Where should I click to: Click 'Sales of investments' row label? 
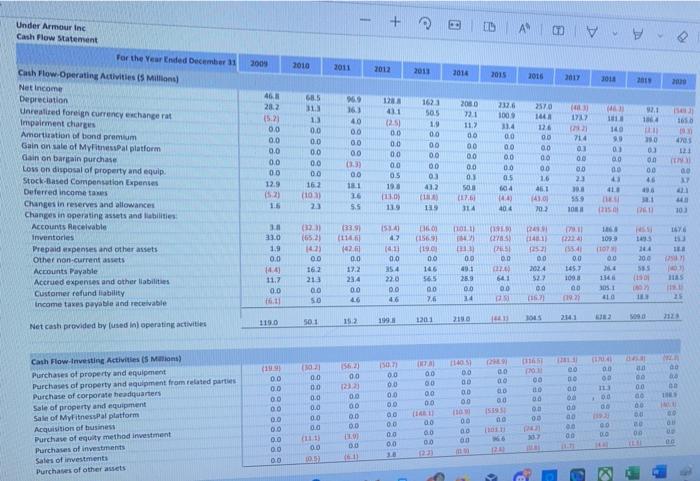click(71, 459)
